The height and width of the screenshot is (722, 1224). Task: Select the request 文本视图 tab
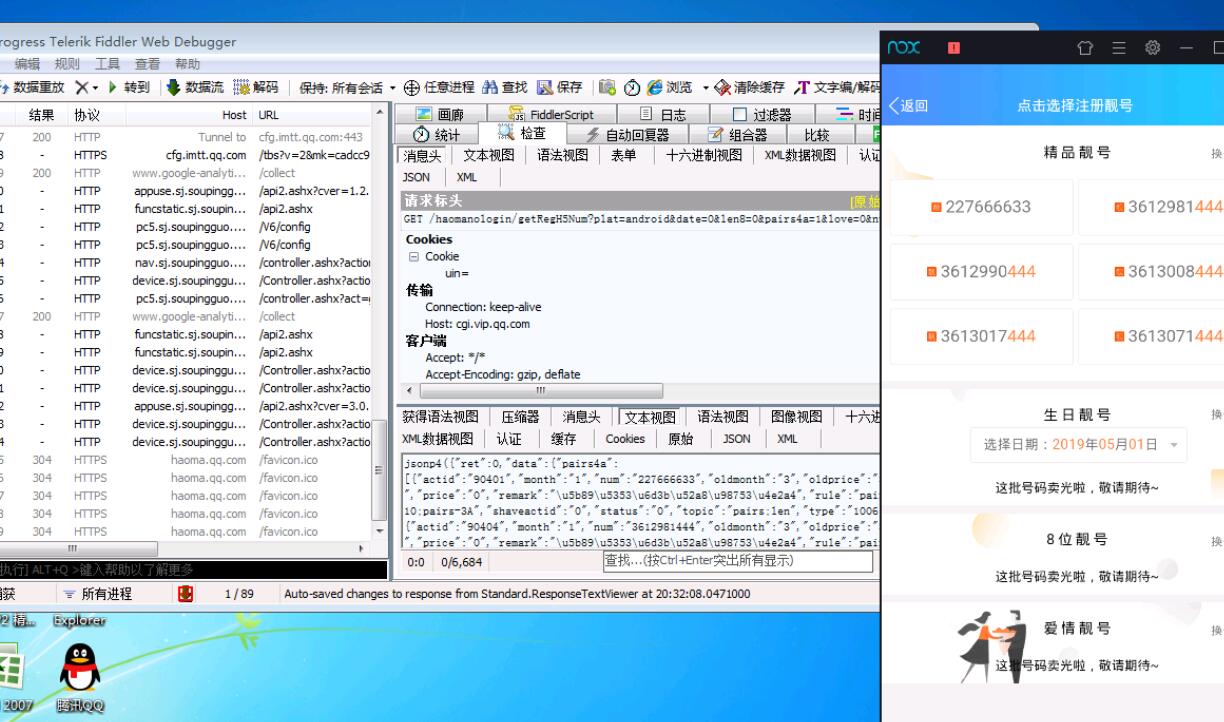pyautogui.click(x=488, y=155)
